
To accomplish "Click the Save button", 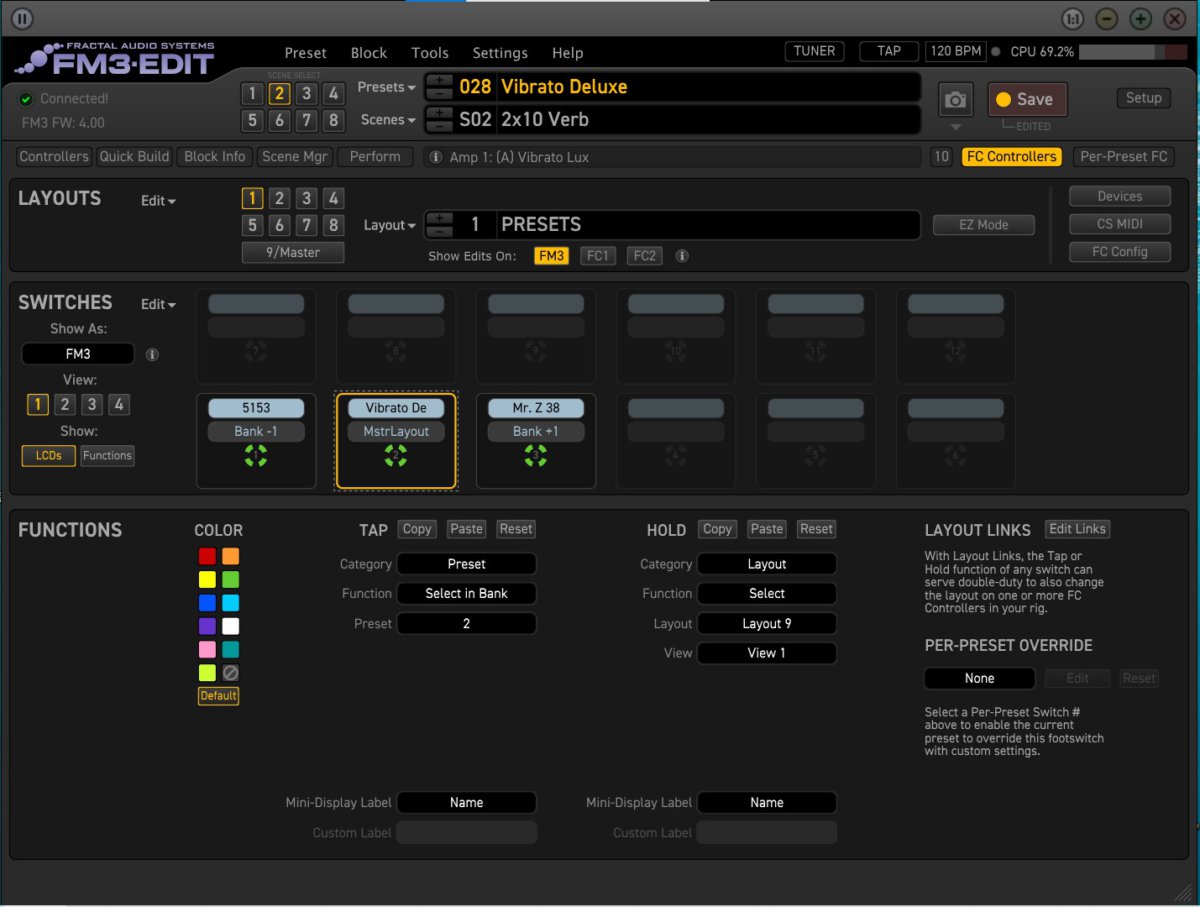I will coord(1027,100).
